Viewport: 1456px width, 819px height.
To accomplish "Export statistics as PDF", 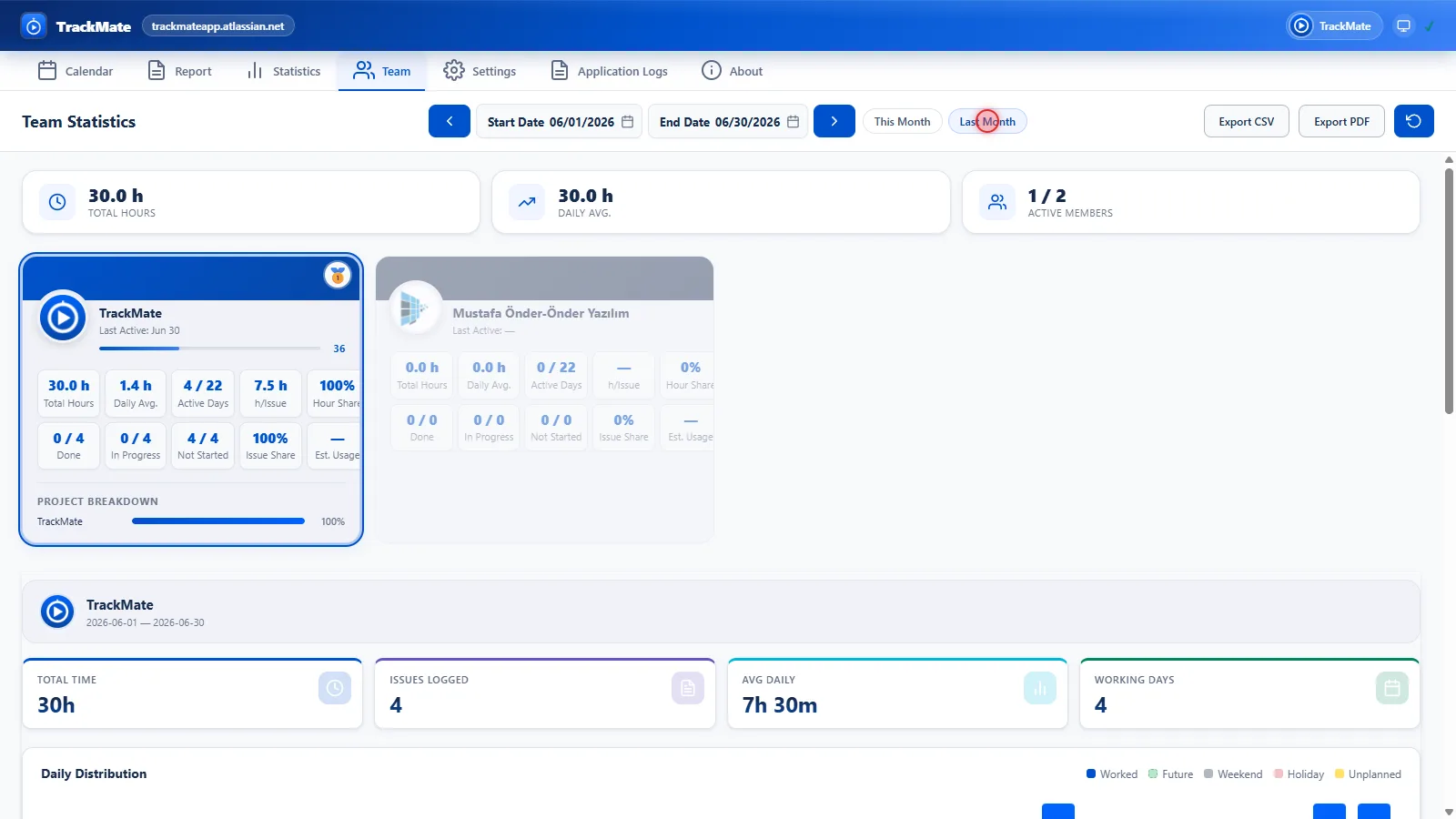I will [1341, 121].
